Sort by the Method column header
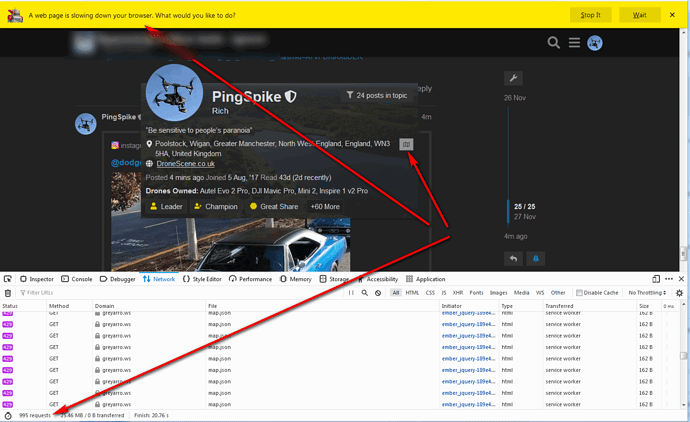This screenshot has width=690, height=422. pyautogui.click(x=70, y=306)
